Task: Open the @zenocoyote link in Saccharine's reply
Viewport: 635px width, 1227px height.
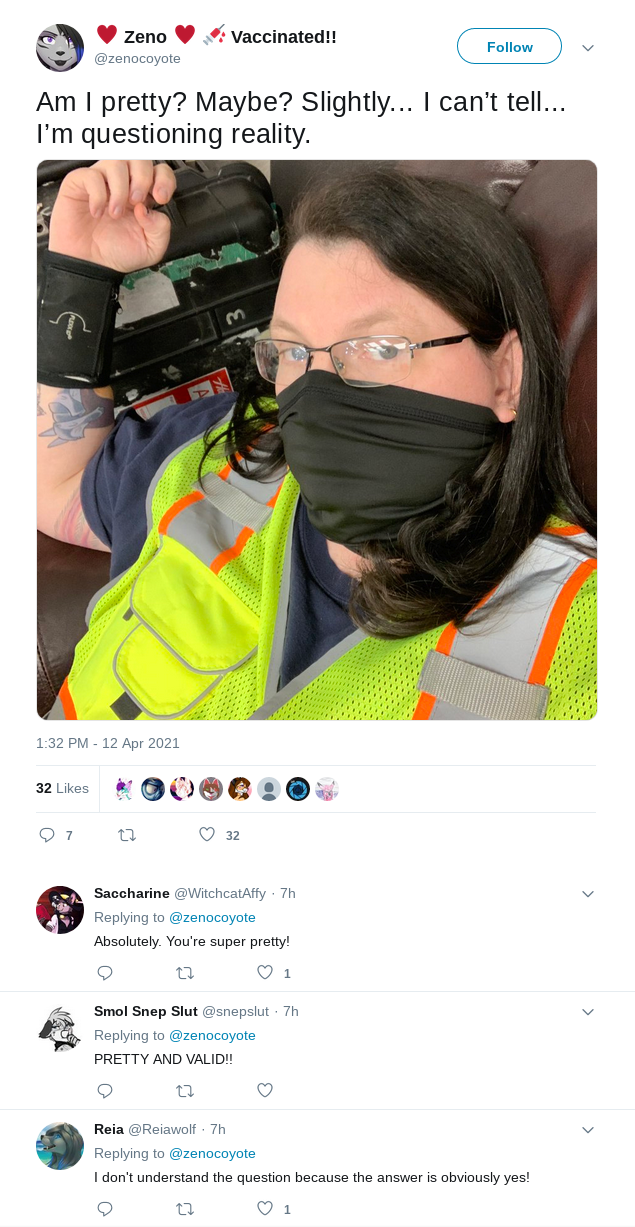Action: [212, 917]
